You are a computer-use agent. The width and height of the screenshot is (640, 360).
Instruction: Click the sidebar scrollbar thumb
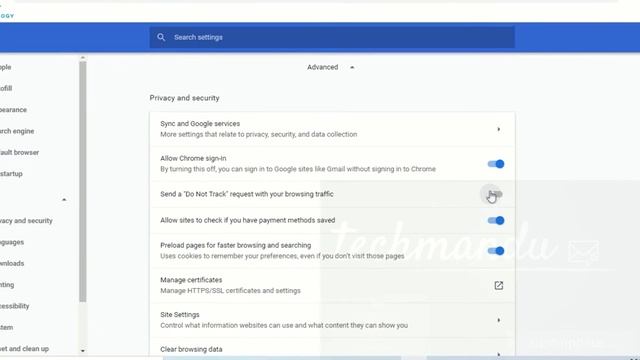pos(83,182)
